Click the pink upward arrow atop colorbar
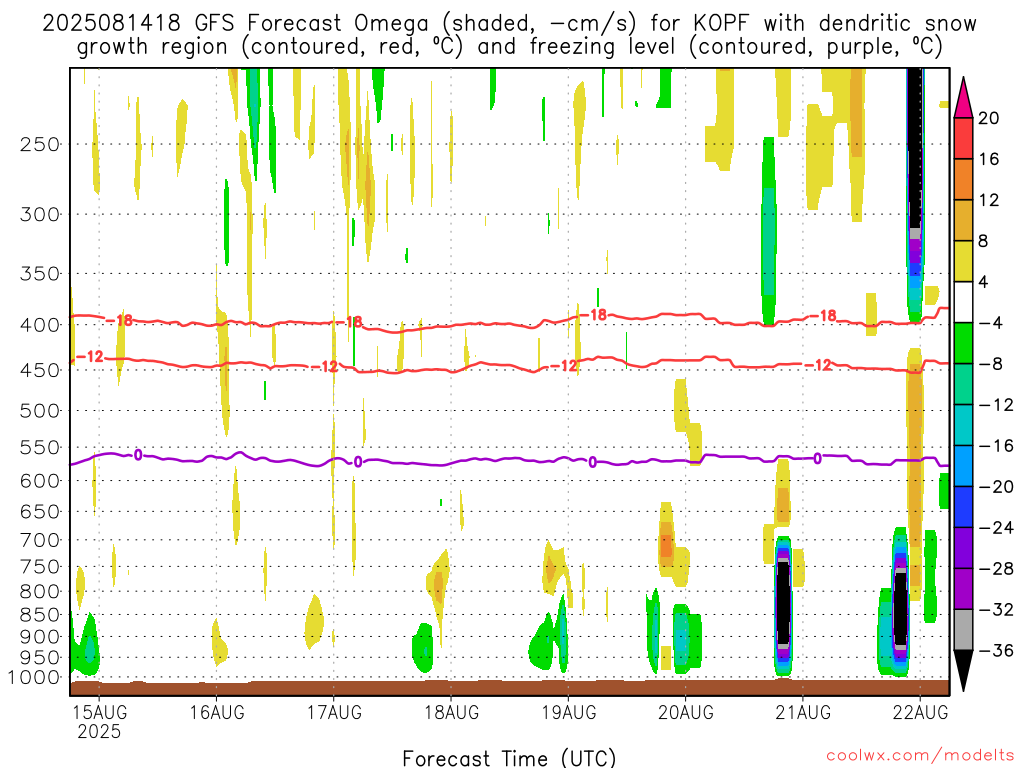 (963, 98)
